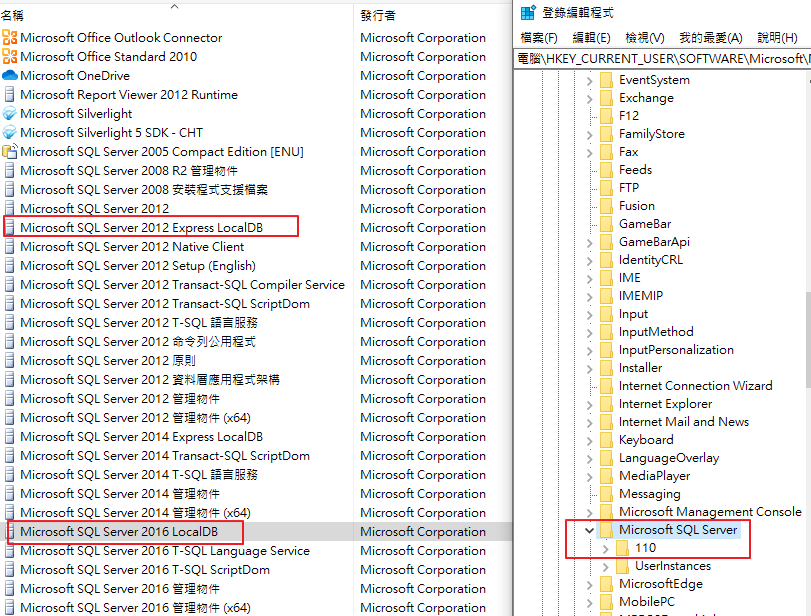Open the 檢視(V) menu in Registry Editor
This screenshot has height=616, width=811.
coord(644,37)
